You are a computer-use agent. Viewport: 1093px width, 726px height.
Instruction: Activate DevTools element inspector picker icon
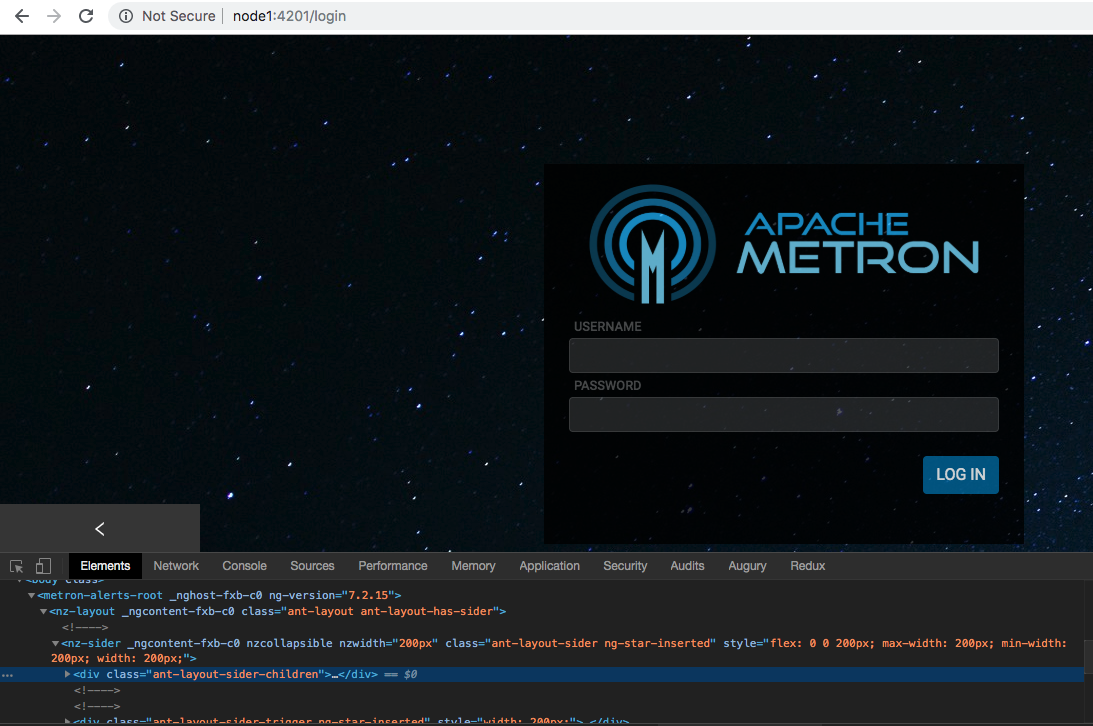click(17, 566)
